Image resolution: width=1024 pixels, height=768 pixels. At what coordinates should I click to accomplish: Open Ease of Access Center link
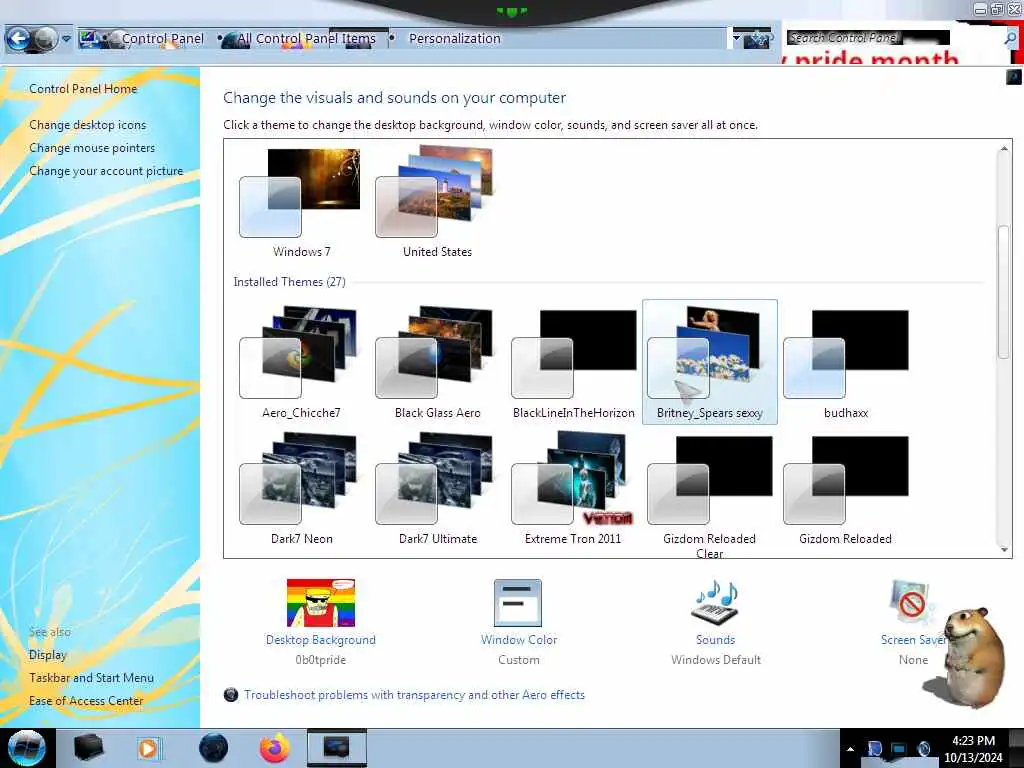[x=86, y=701]
